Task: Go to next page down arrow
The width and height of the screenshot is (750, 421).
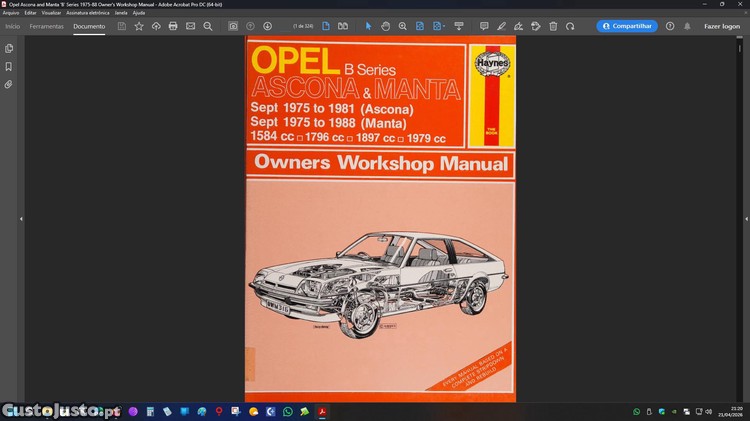Action: click(x=267, y=26)
